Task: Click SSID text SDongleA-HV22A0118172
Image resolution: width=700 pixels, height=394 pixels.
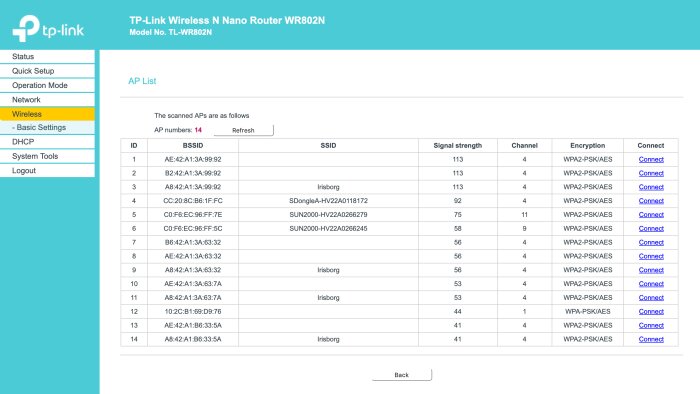Action: click(328, 201)
